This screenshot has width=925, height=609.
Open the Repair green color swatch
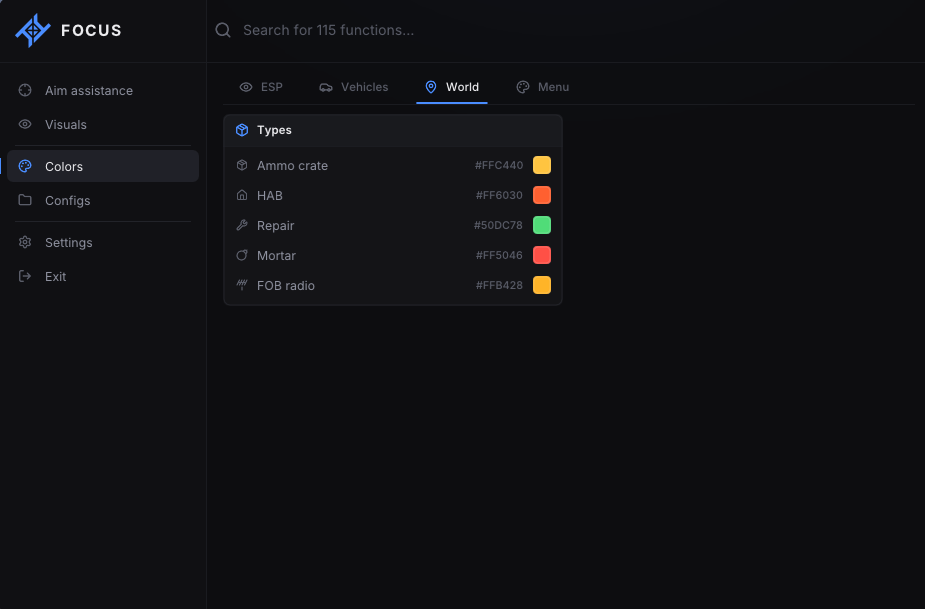(x=542, y=225)
